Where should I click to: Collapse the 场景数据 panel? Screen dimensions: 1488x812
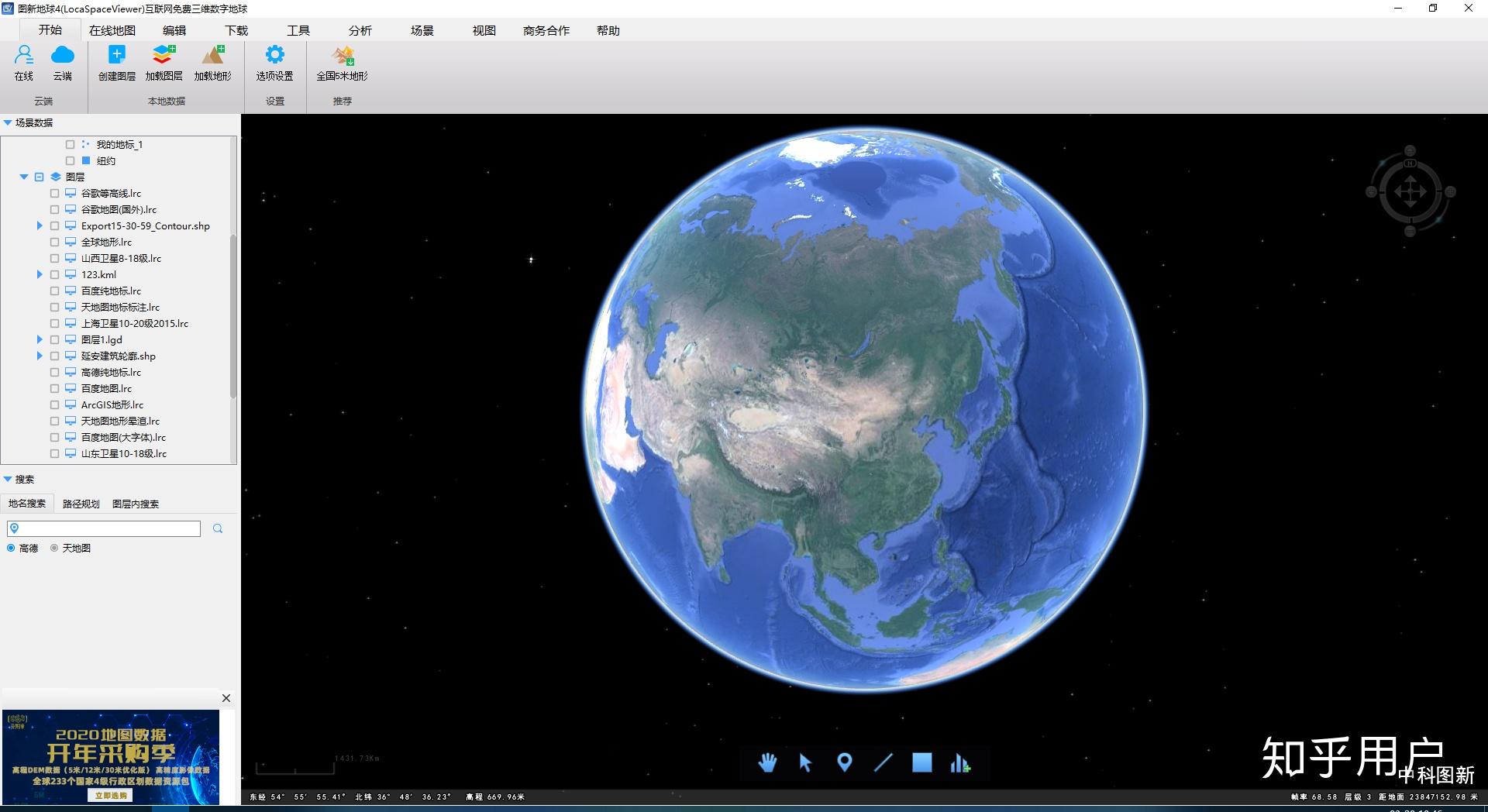[8, 122]
